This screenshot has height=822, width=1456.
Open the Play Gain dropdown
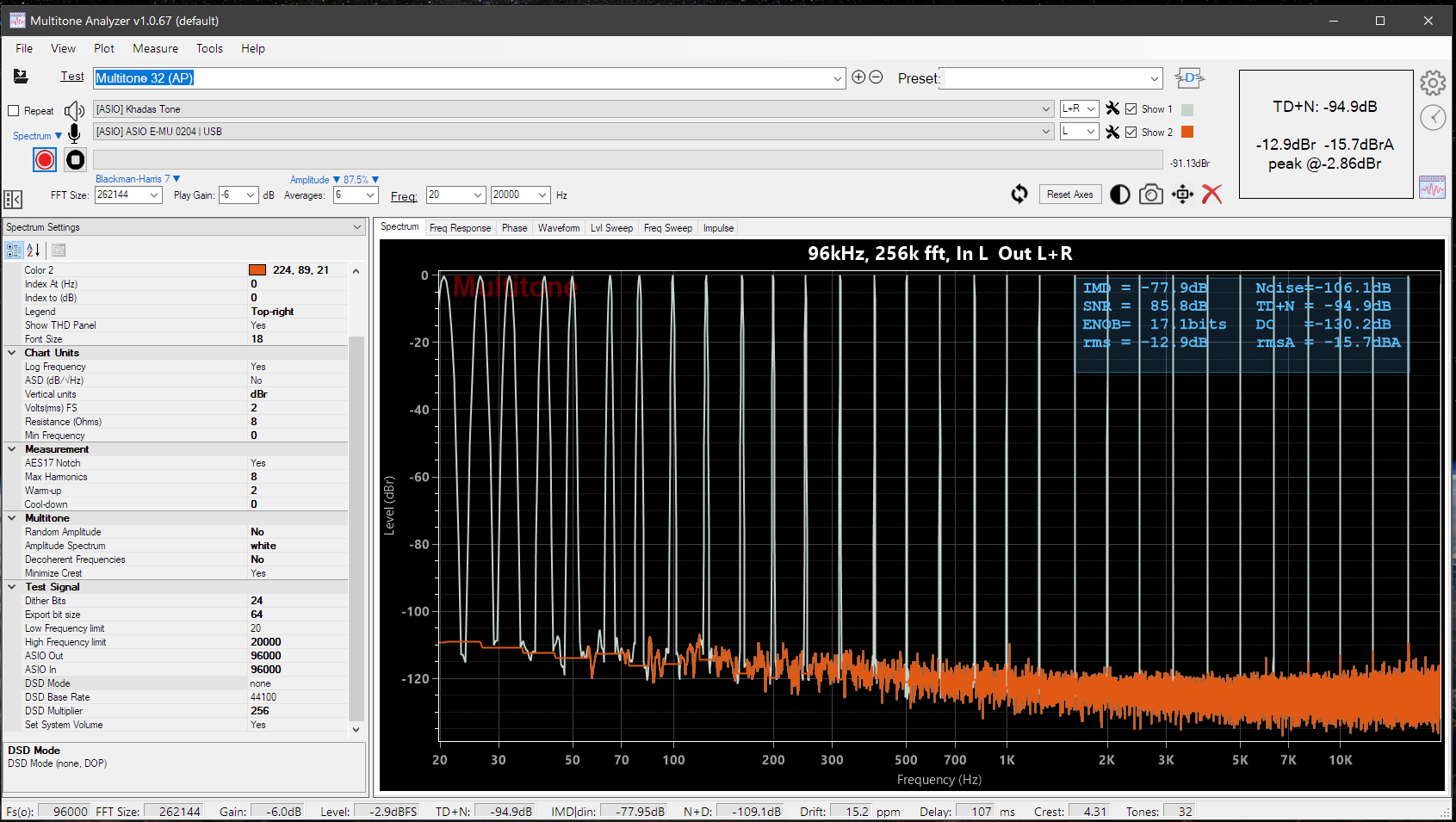[x=251, y=195]
